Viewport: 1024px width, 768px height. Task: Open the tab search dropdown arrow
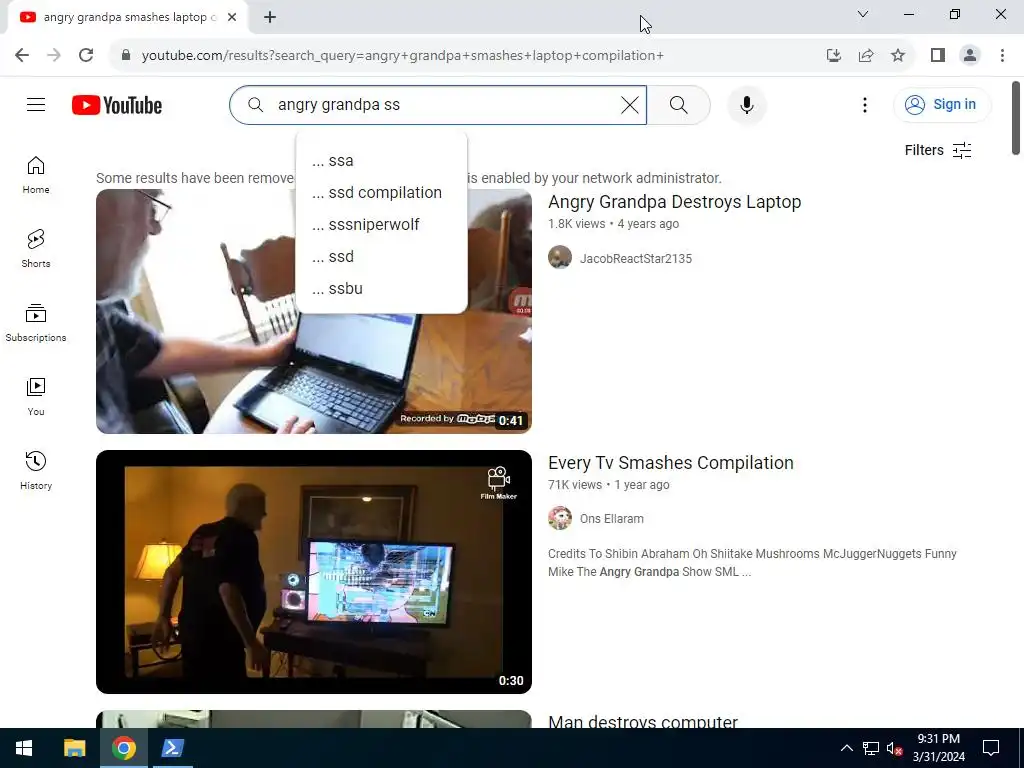pos(863,14)
